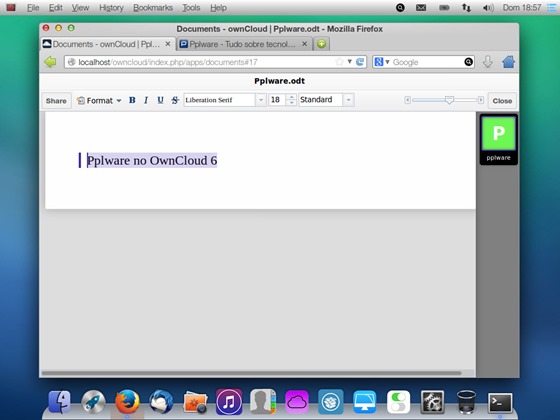Open the URL history dropdown arrow

tap(350, 62)
